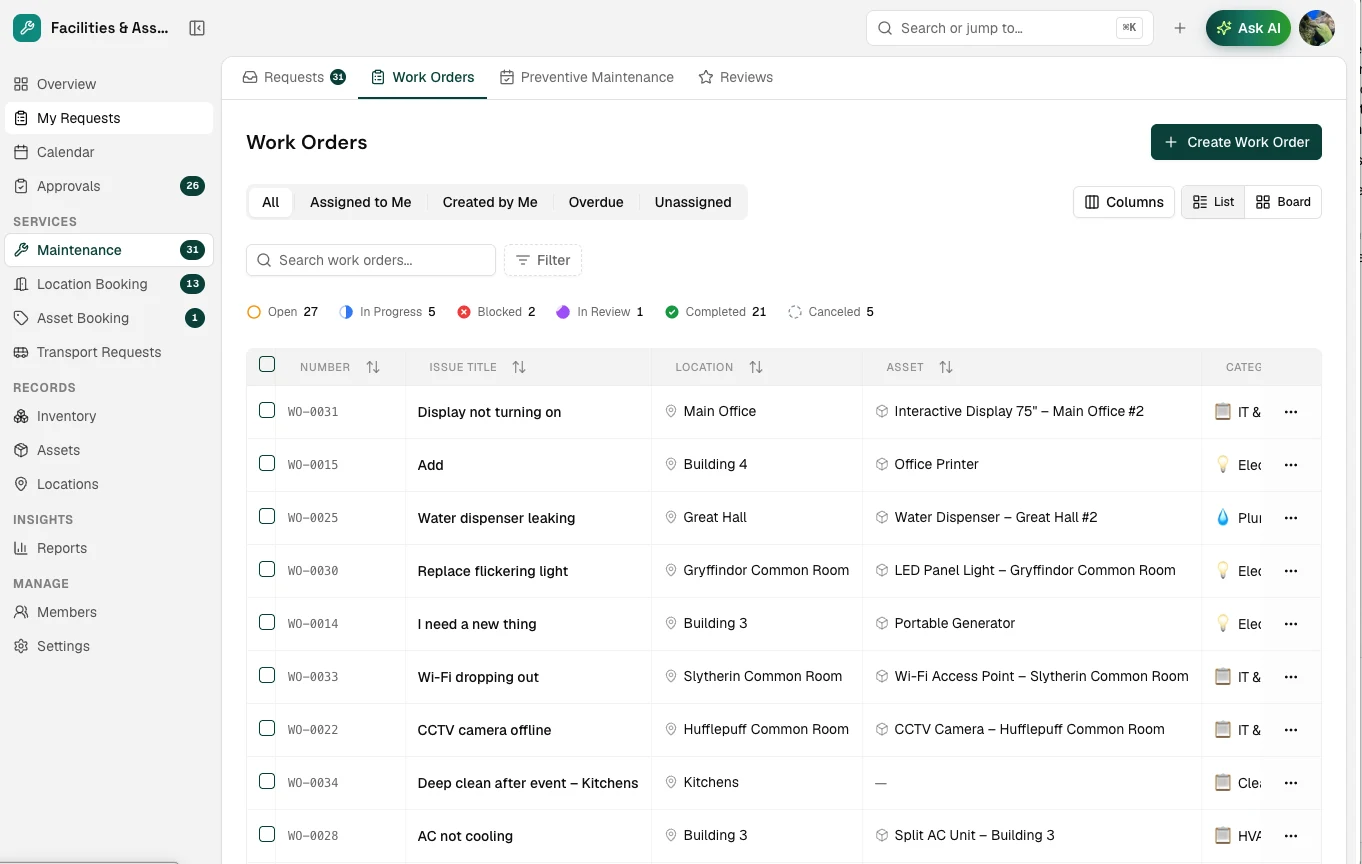Switch to Reviews tab

[x=736, y=77]
